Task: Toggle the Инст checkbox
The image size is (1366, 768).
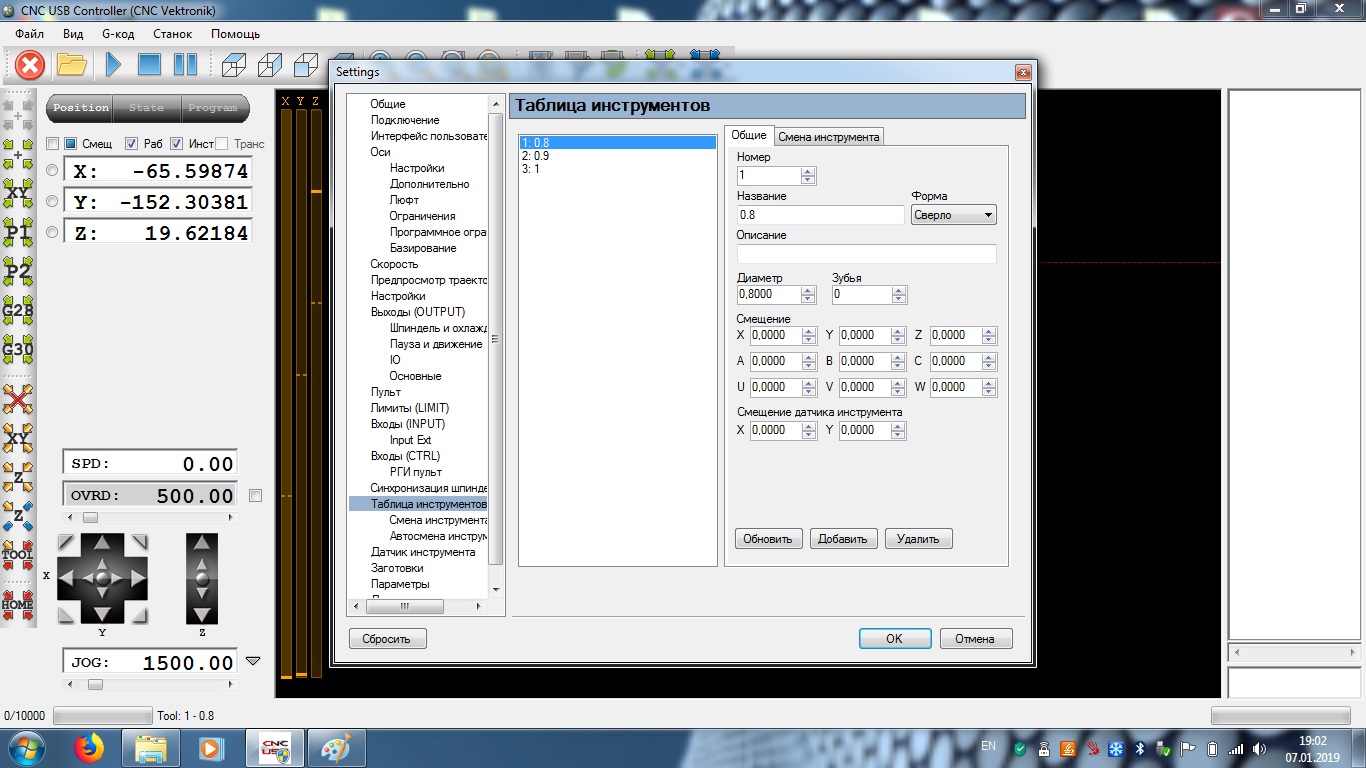Action: [177, 144]
